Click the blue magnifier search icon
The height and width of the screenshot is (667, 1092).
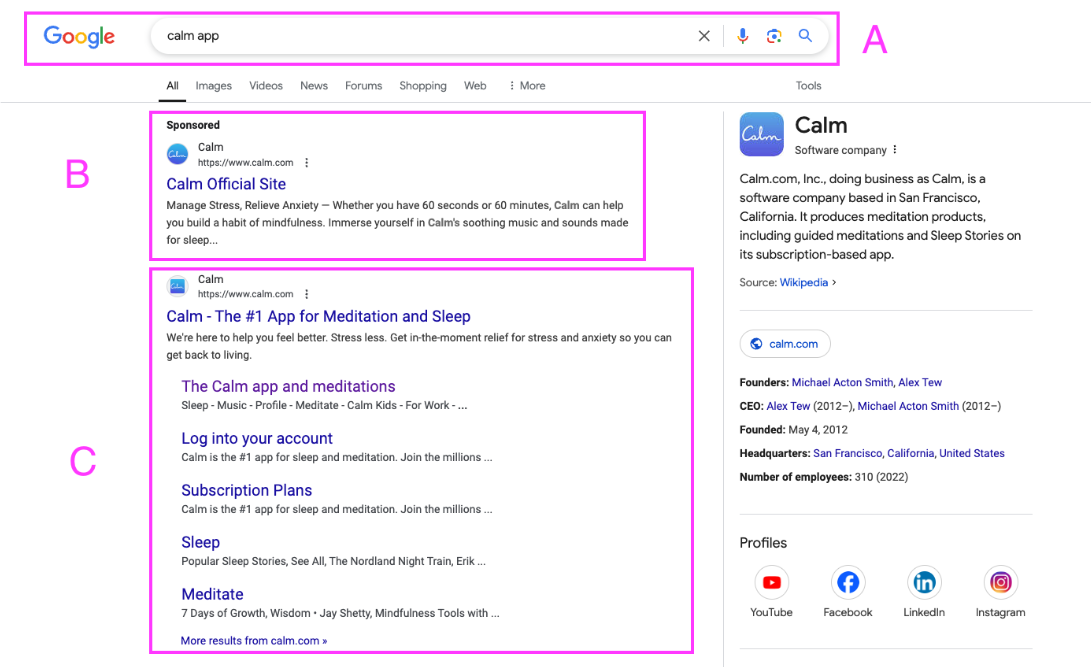(805, 36)
